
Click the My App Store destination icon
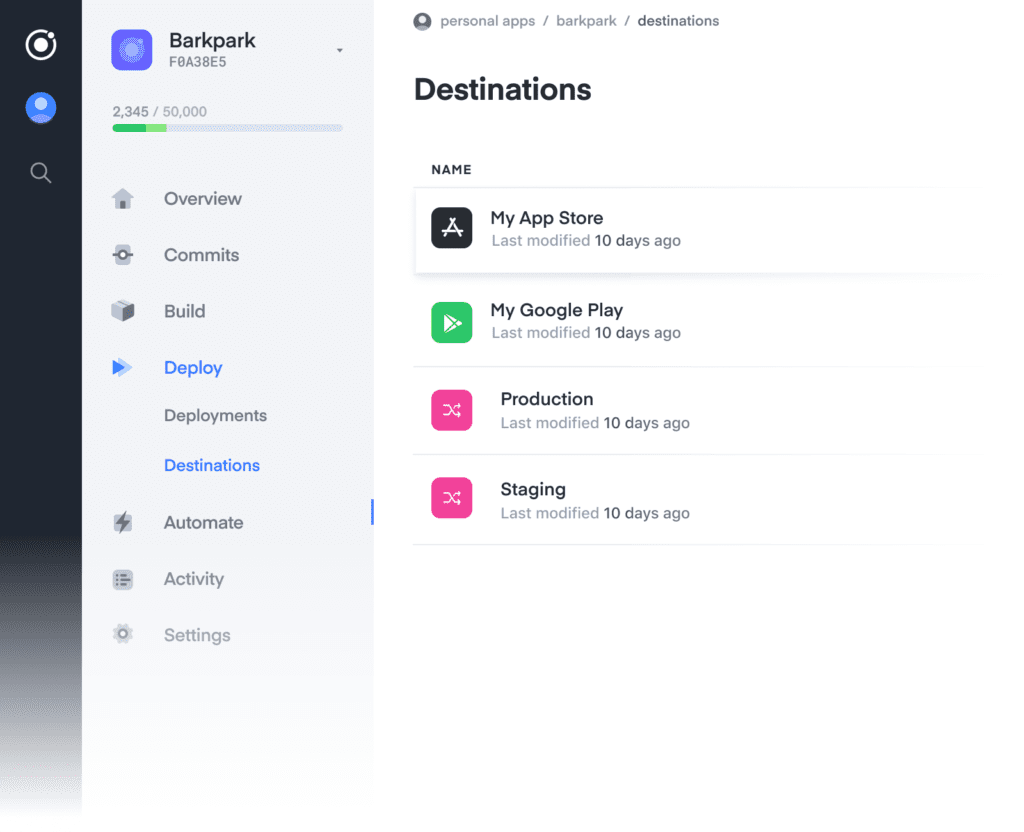point(452,228)
